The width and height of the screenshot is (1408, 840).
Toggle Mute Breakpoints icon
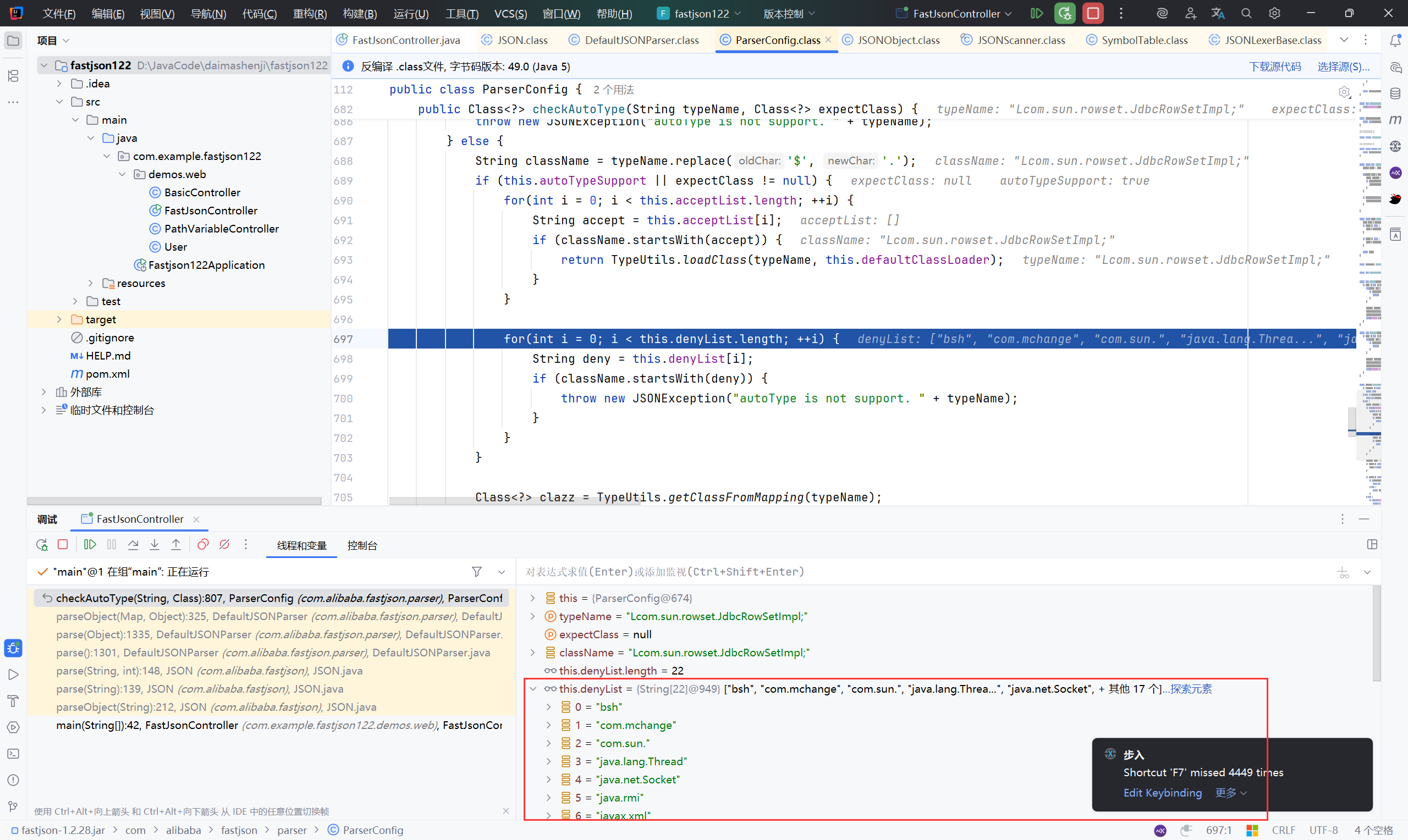224,545
